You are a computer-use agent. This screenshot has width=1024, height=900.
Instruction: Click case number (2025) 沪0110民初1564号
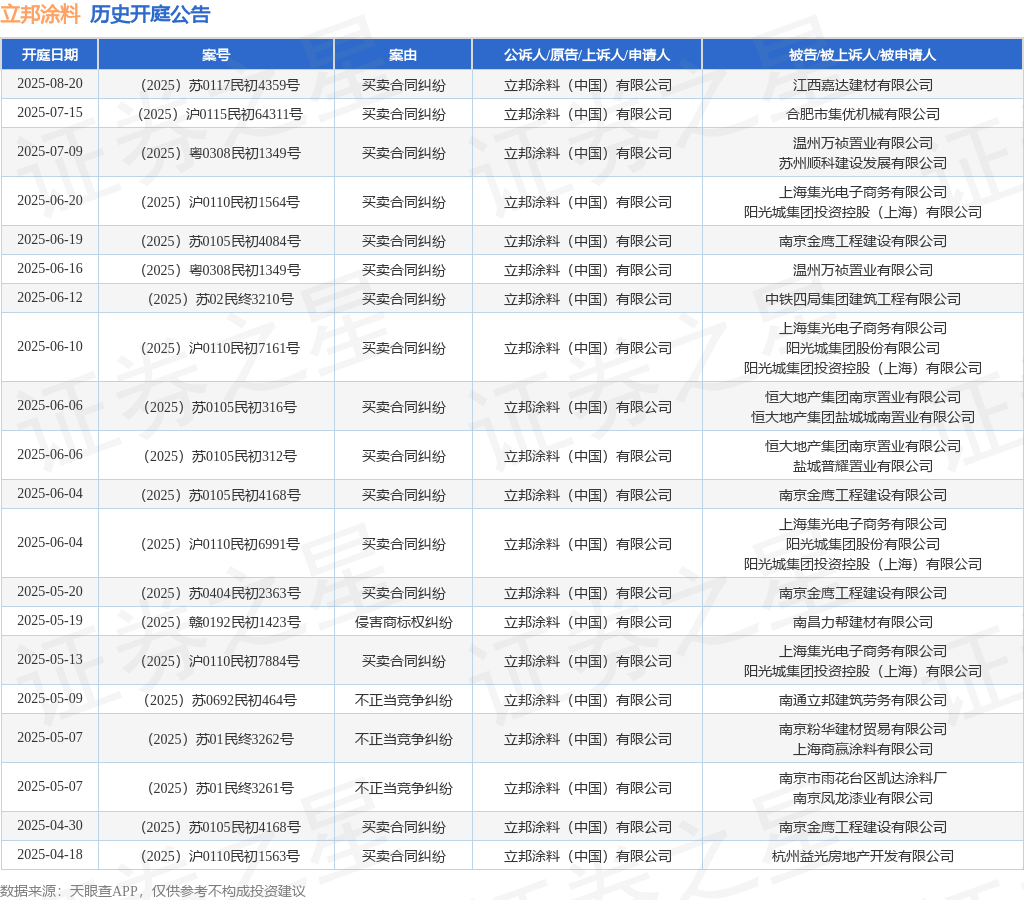point(220,202)
